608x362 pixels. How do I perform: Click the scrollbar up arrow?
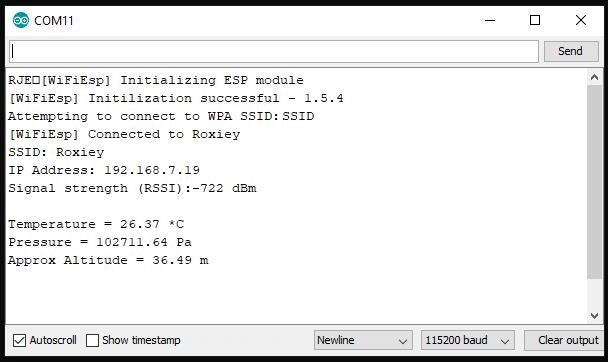pos(594,78)
